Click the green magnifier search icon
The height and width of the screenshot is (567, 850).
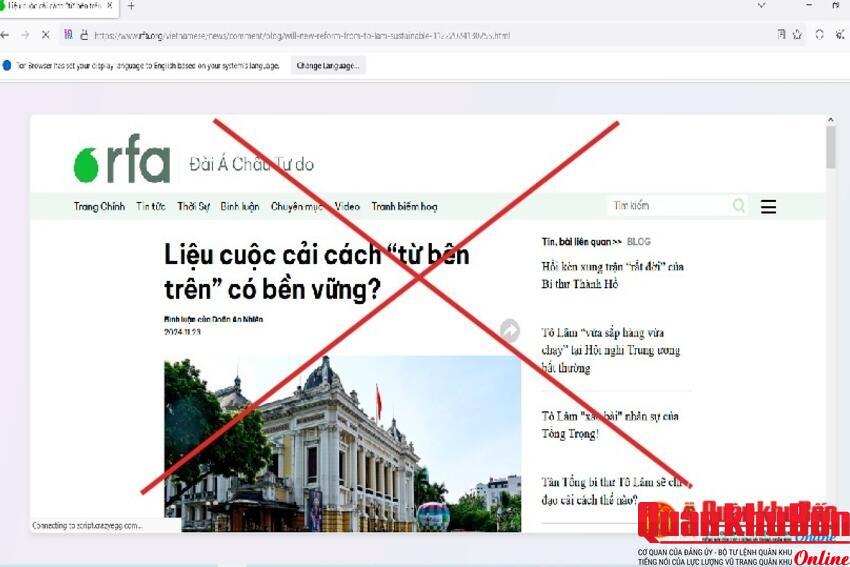click(738, 205)
